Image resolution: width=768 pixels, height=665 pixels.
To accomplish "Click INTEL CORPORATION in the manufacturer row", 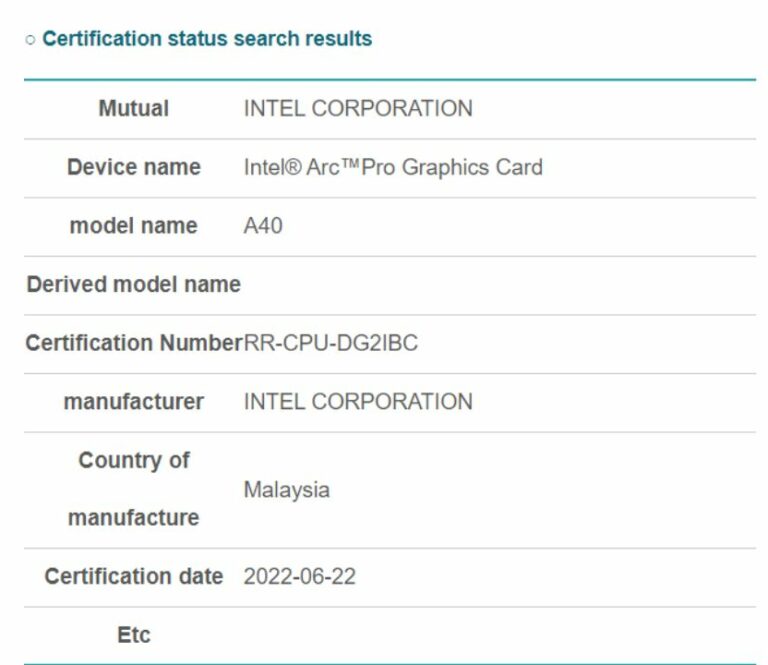I will click(x=358, y=402).
